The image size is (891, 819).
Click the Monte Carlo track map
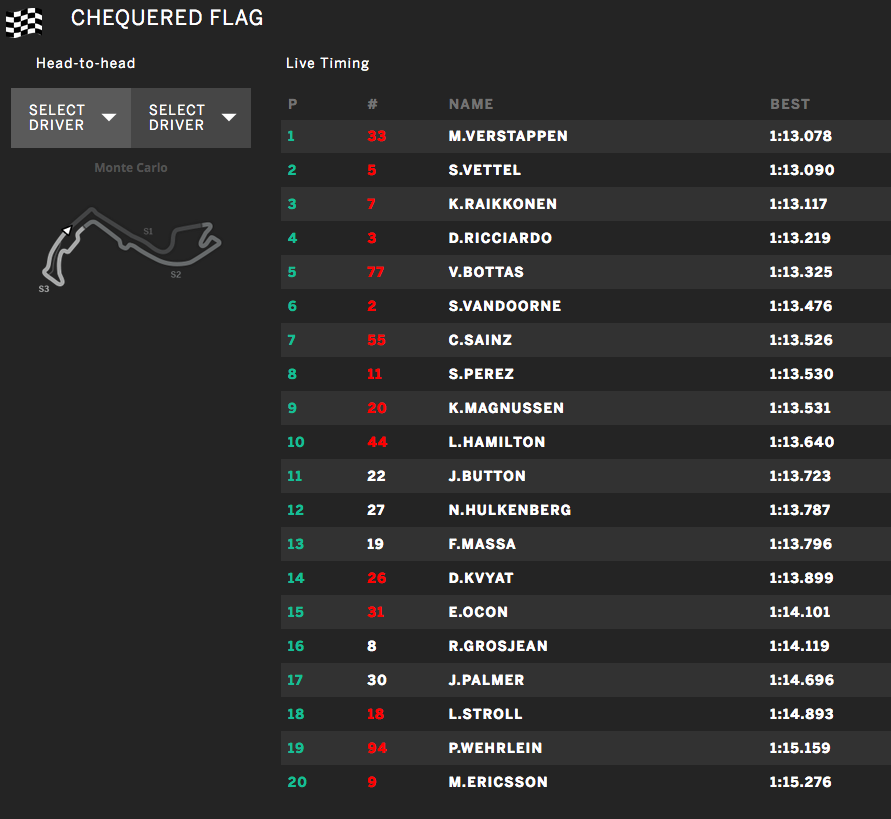coord(130,243)
